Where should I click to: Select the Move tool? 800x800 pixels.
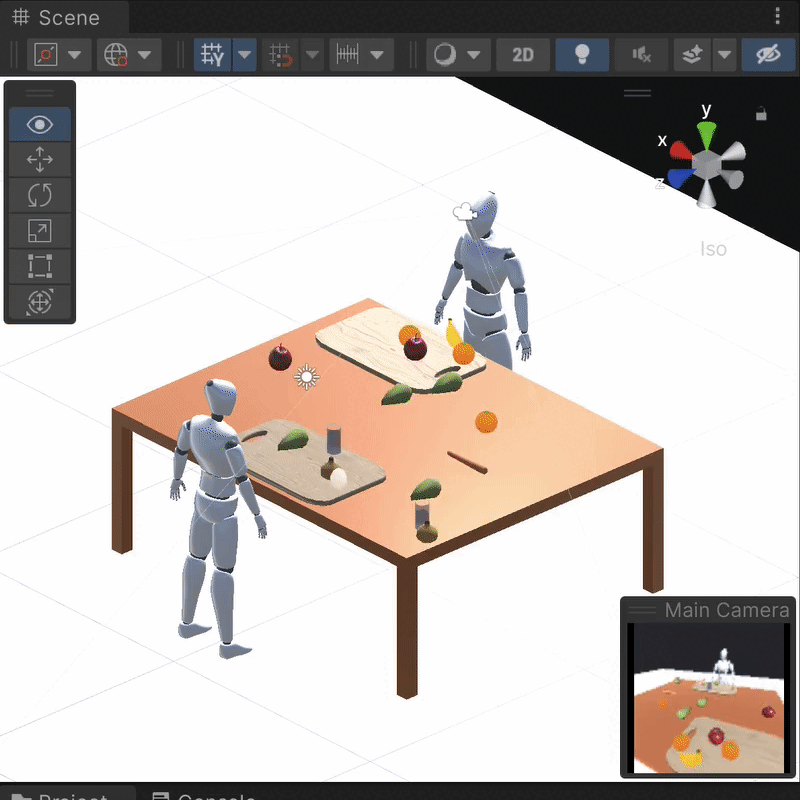(x=40, y=159)
